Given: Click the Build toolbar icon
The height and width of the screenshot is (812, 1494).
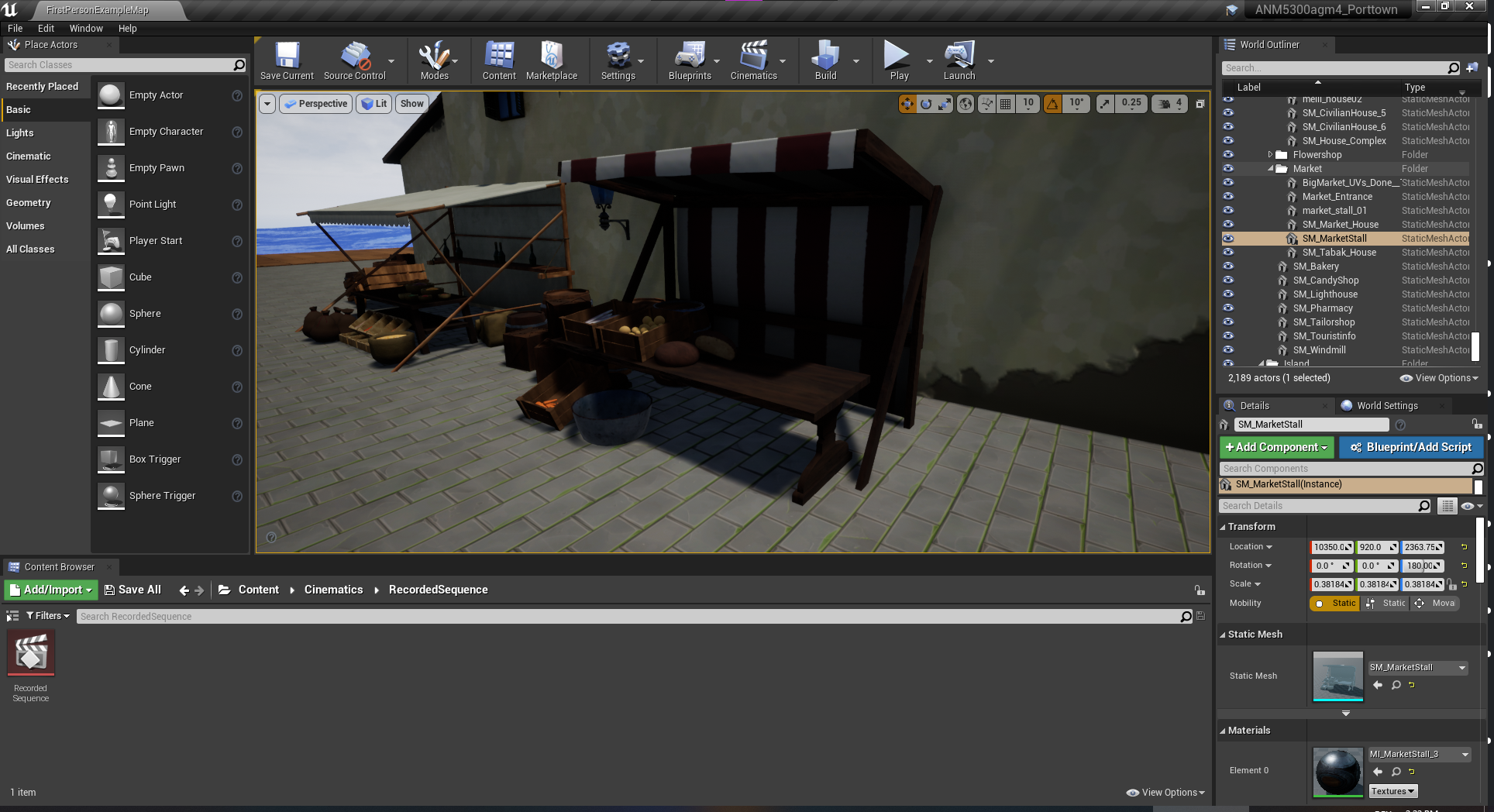Looking at the screenshot, I should click(825, 60).
